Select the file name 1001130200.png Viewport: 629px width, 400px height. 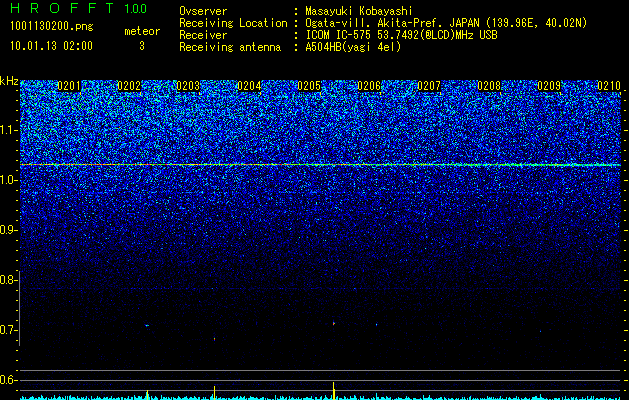click(x=52, y=26)
